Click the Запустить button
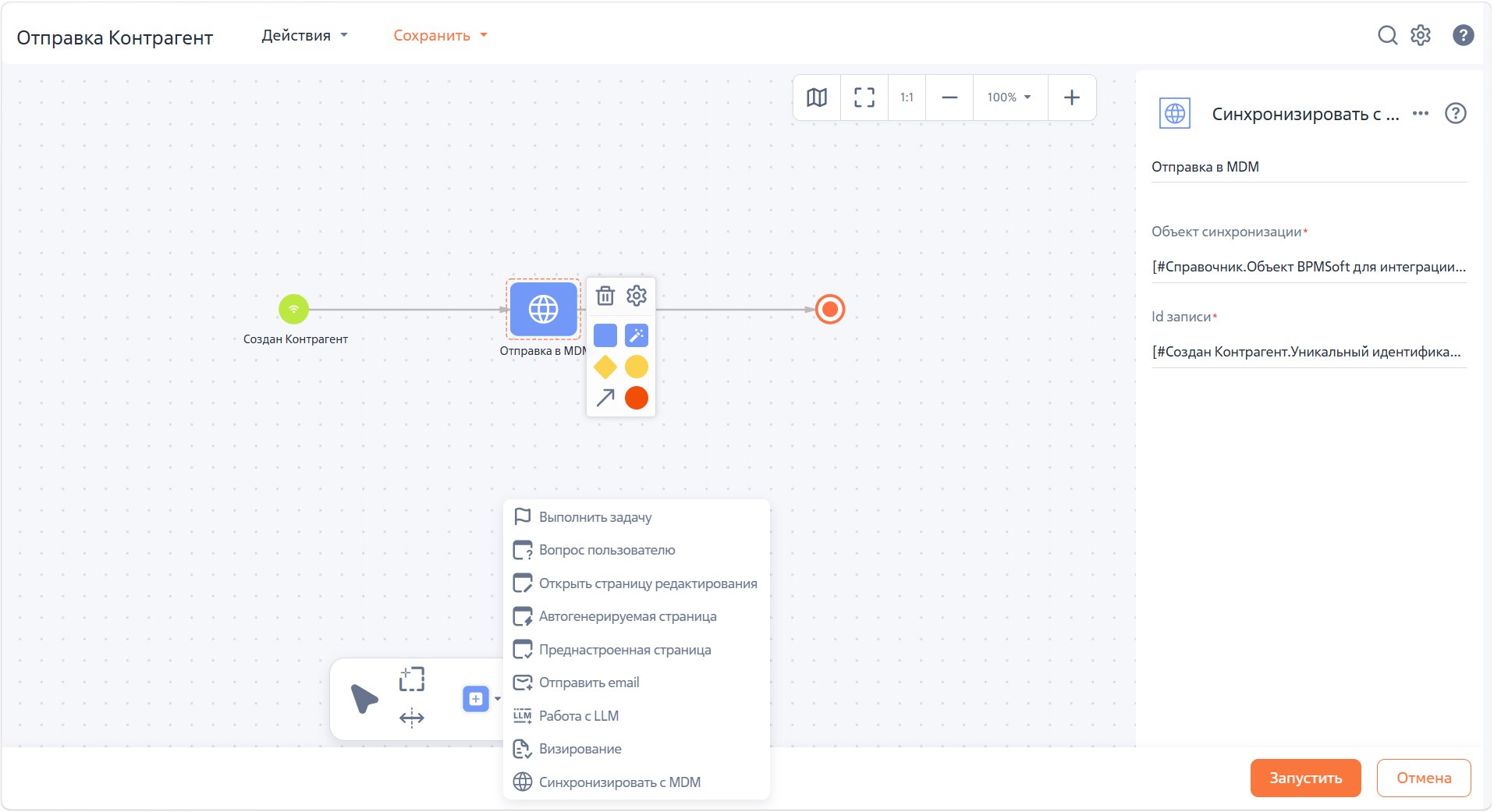Screen dimensions: 1494x812 pyautogui.click(x=1305, y=778)
